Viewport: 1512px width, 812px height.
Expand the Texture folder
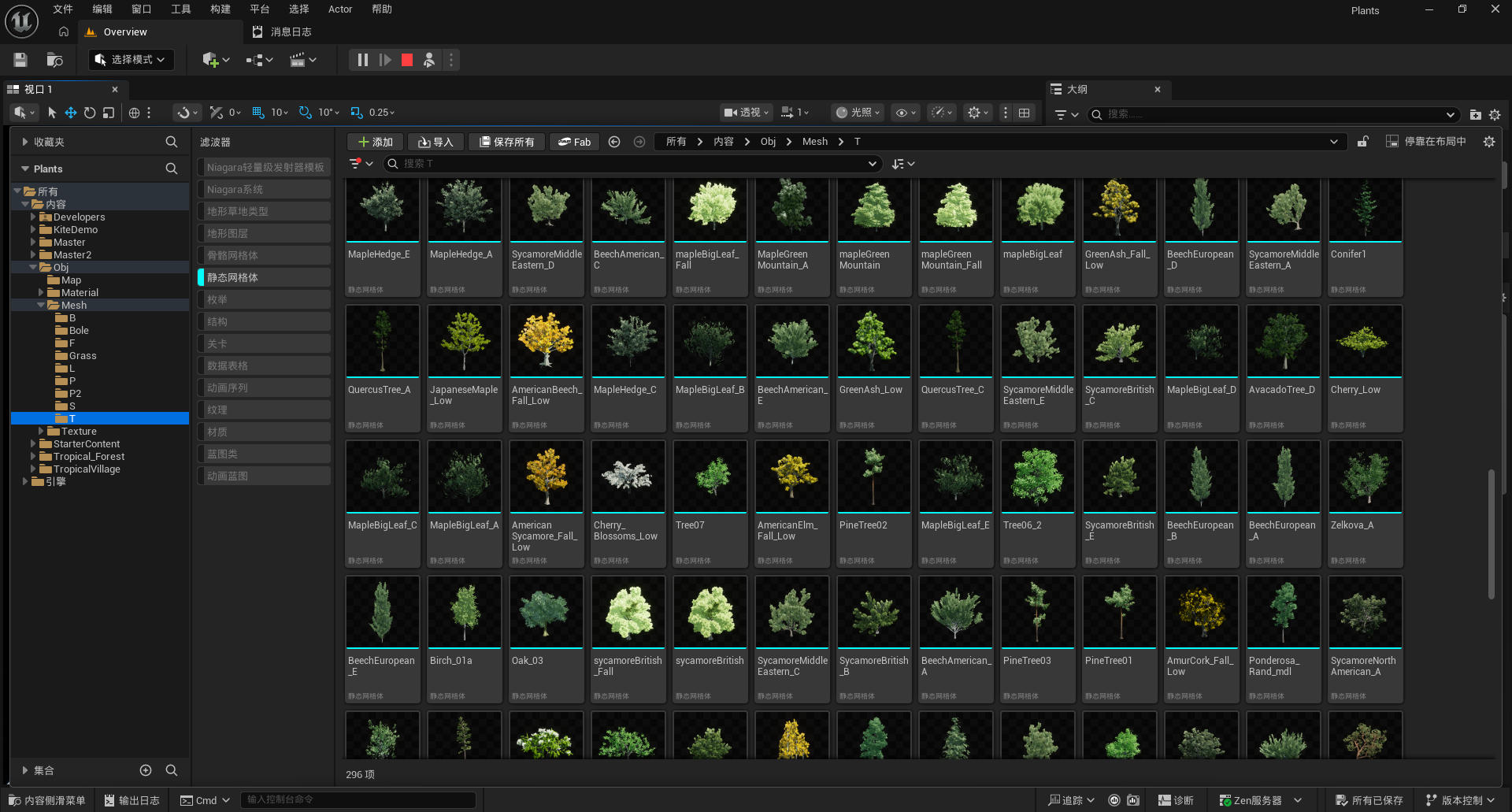(41, 431)
